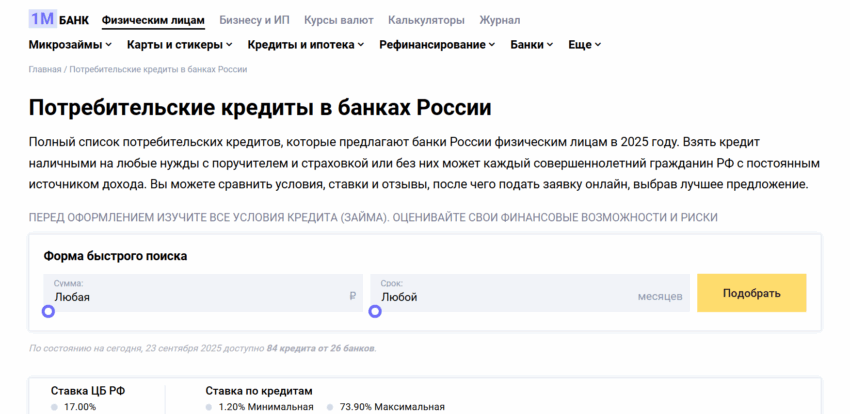Click the 1M Банк logo
The height and width of the screenshot is (414, 850).
tap(59, 19)
